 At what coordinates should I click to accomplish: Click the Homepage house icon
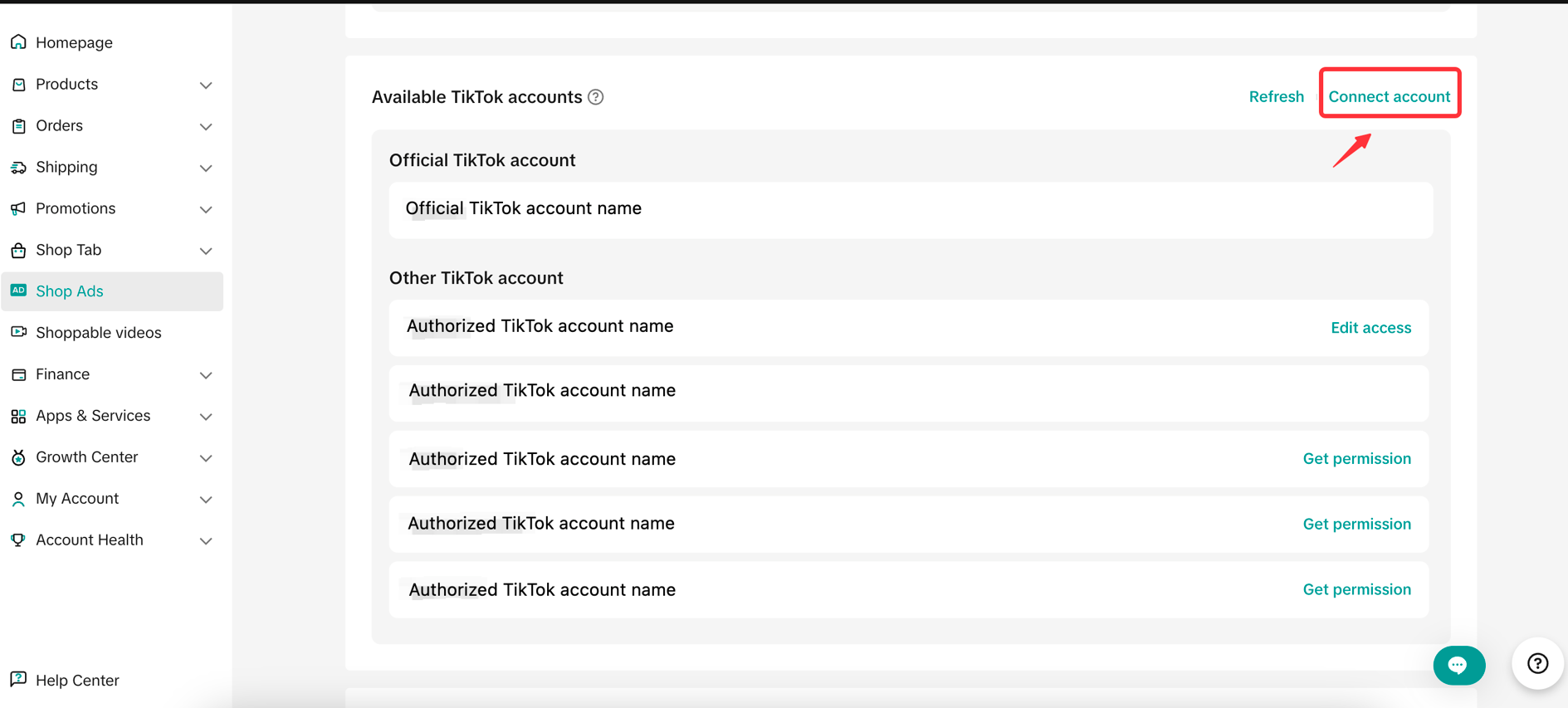(x=18, y=42)
